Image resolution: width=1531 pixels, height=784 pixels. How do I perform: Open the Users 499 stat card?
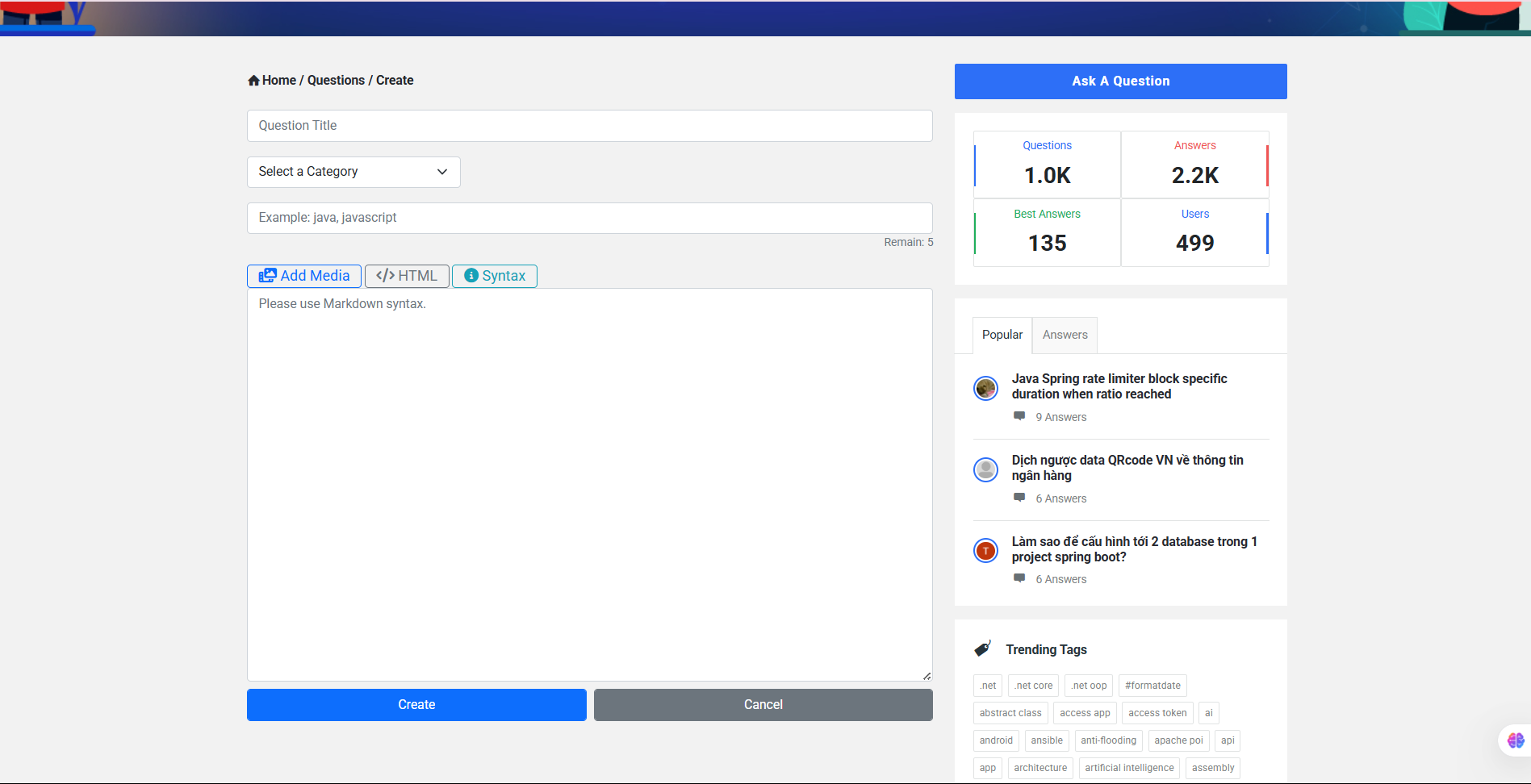pos(1195,232)
